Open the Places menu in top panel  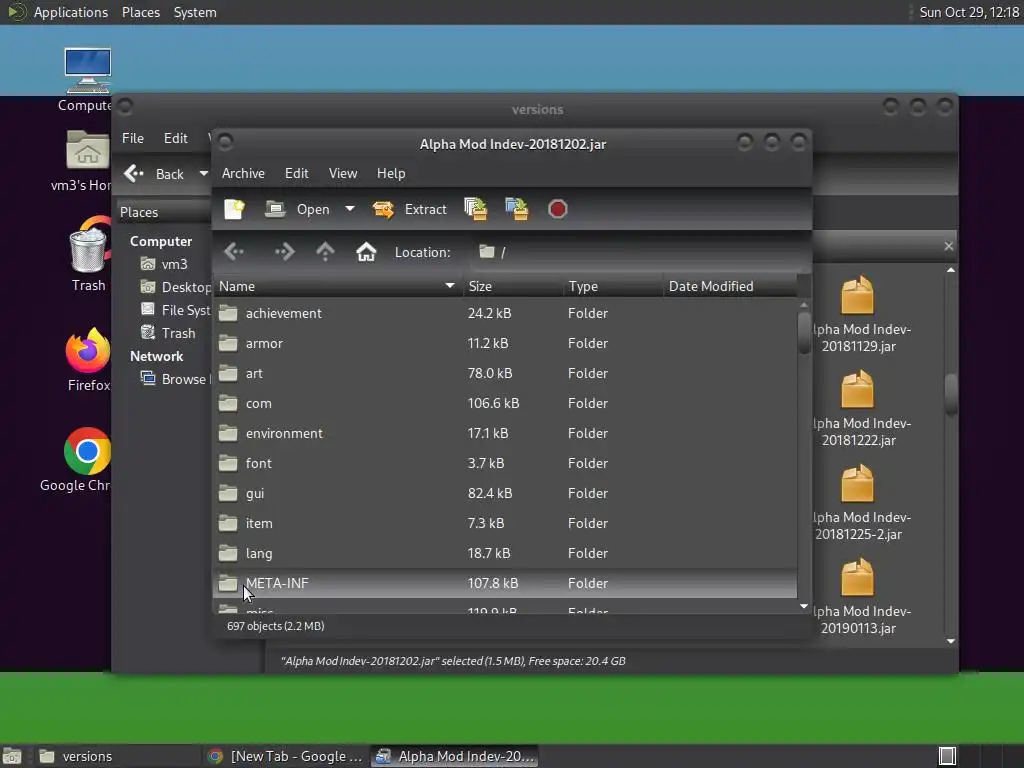pyautogui.click(x=140, y=12)
